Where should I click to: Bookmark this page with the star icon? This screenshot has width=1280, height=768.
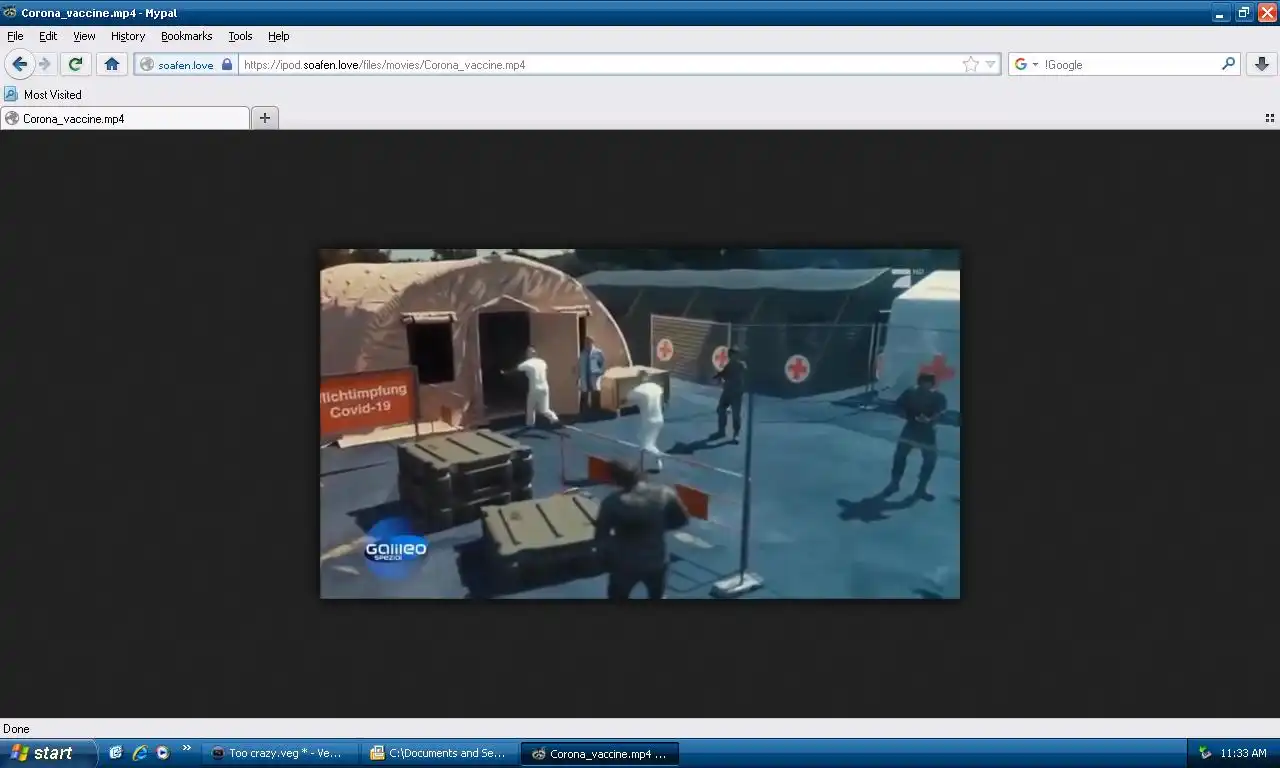click(970, 64)
